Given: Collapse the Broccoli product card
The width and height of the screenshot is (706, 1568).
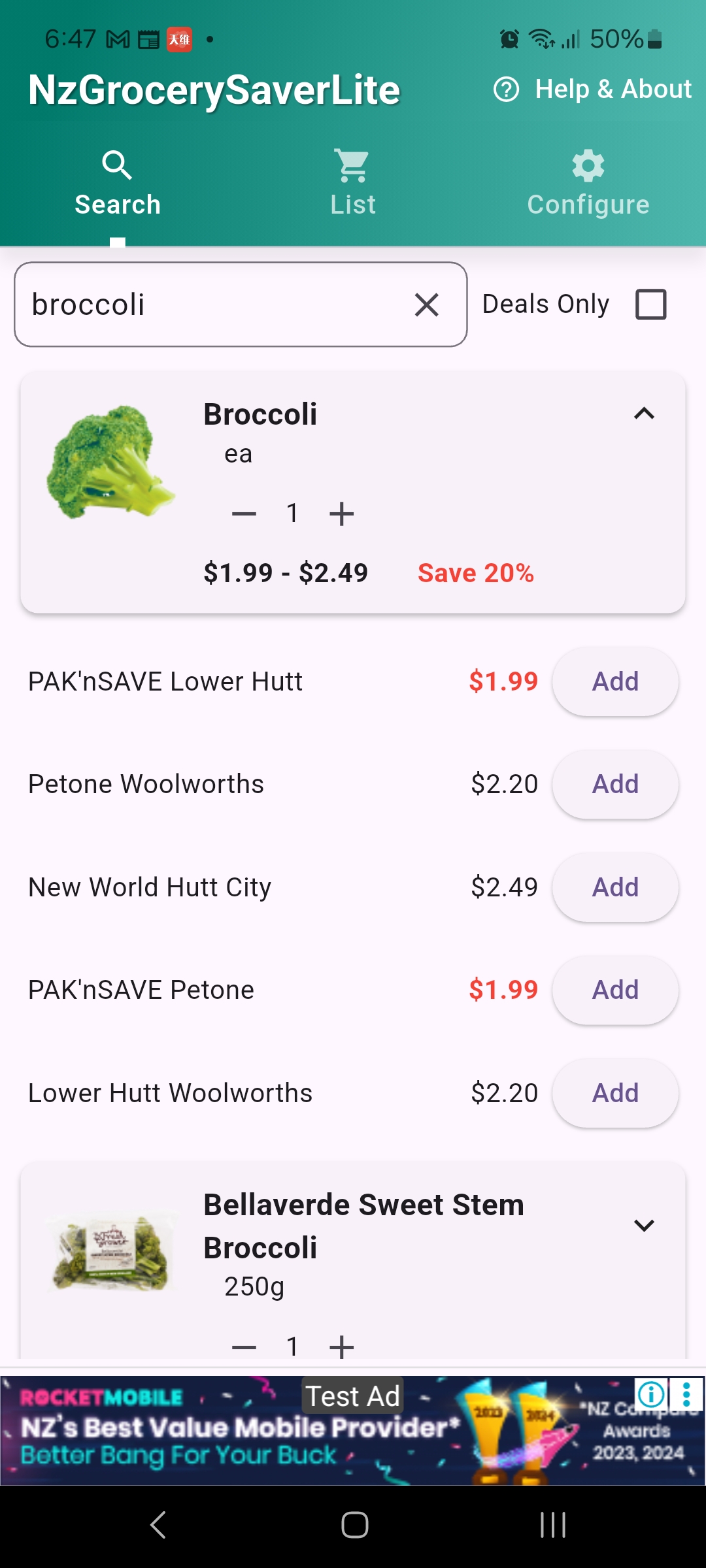Looking at the screenshot, I should pos(644,414).
